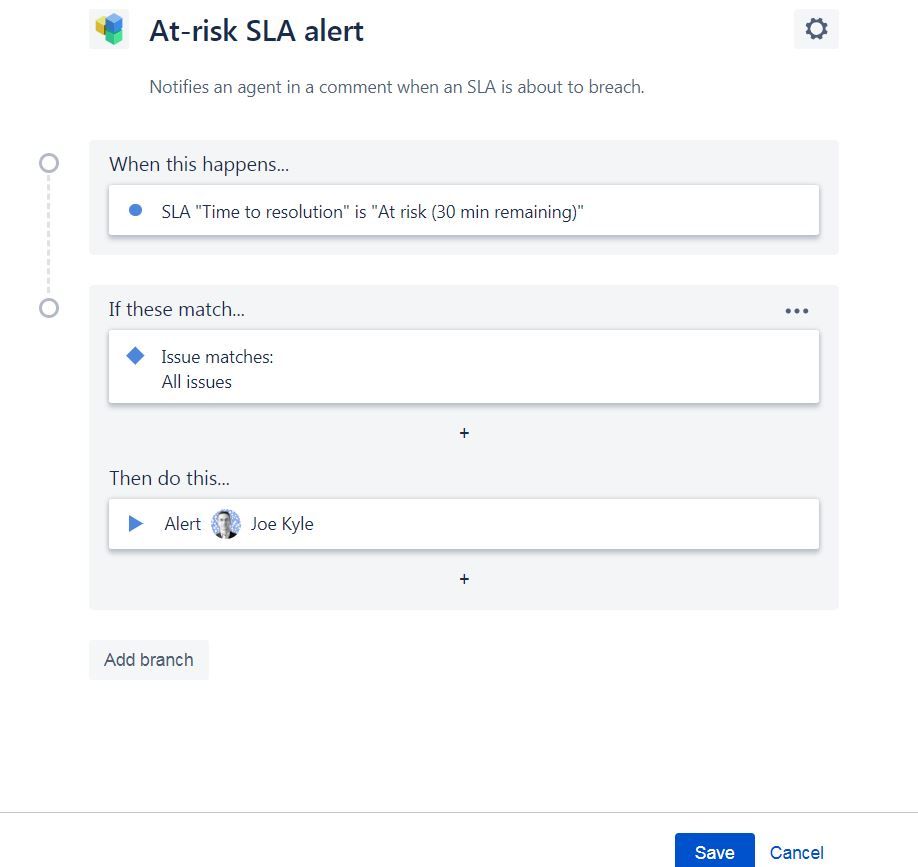Click the blue diamond condition icon
Image resolution: width=918 pixels, height=867 pixels.
click(x=137, y=355)
